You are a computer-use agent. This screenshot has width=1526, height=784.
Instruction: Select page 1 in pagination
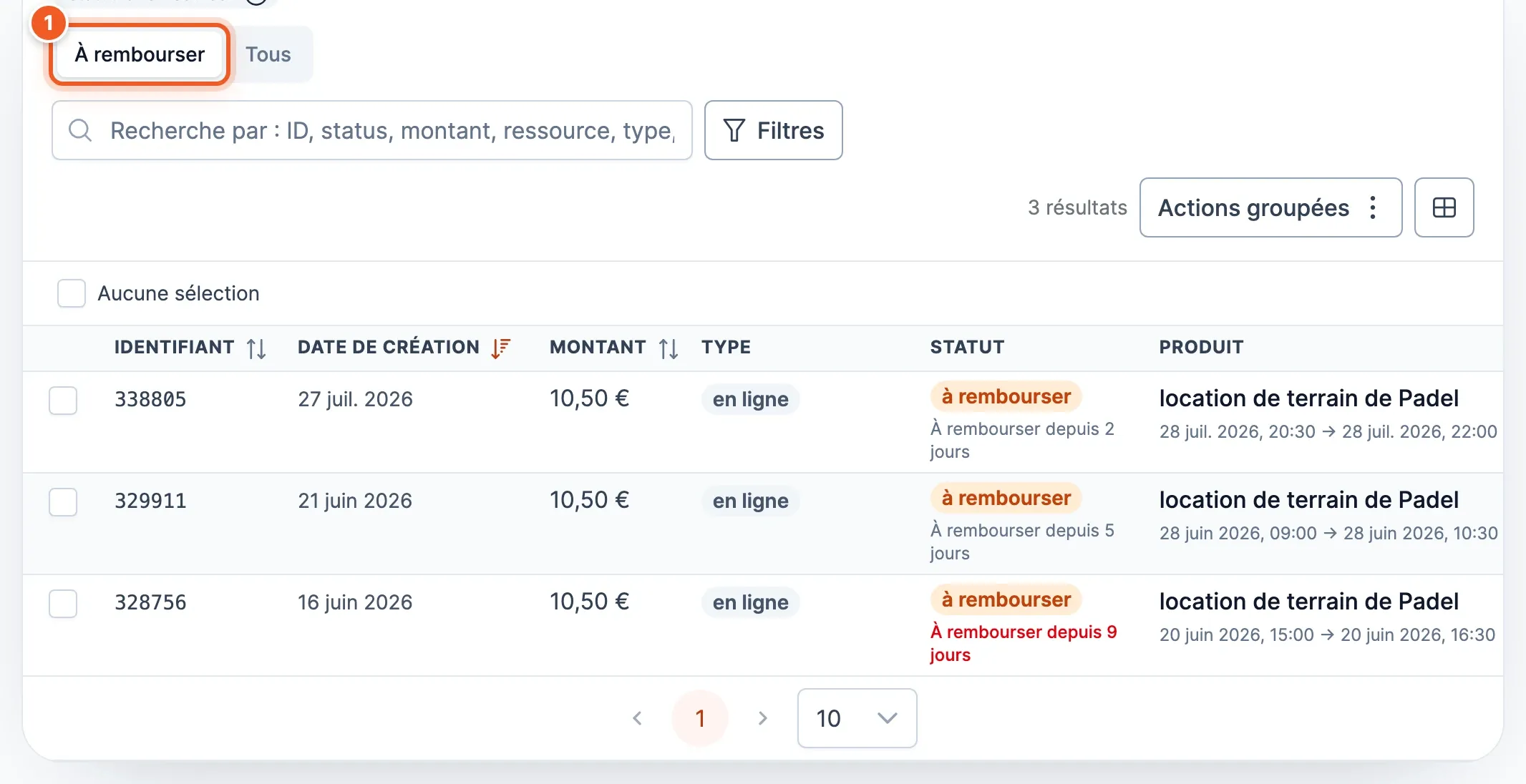tap(700, 718)
